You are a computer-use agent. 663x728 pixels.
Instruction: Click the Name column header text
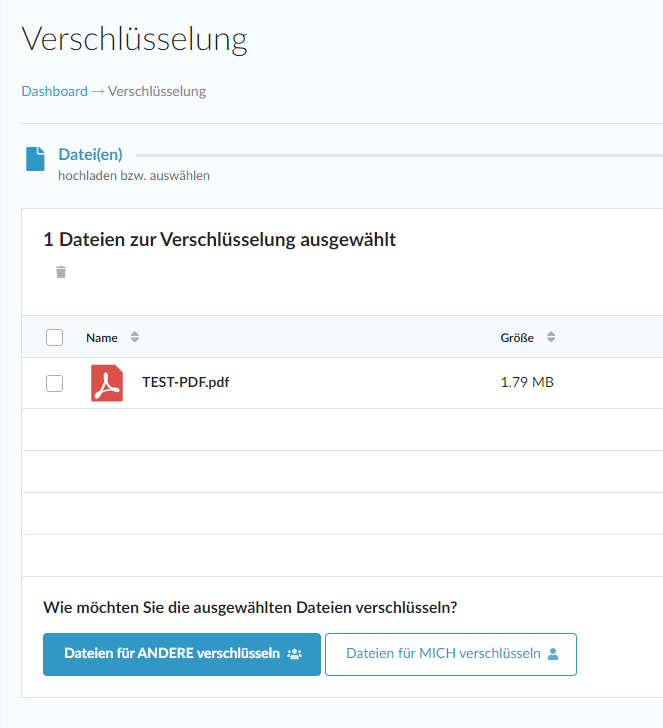[x=102, y=337]
